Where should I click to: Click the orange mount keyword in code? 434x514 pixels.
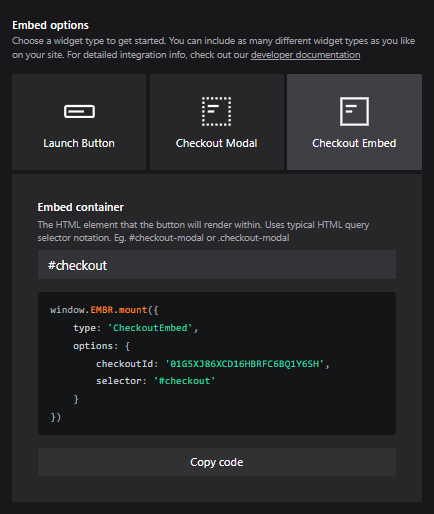[133, 310]
